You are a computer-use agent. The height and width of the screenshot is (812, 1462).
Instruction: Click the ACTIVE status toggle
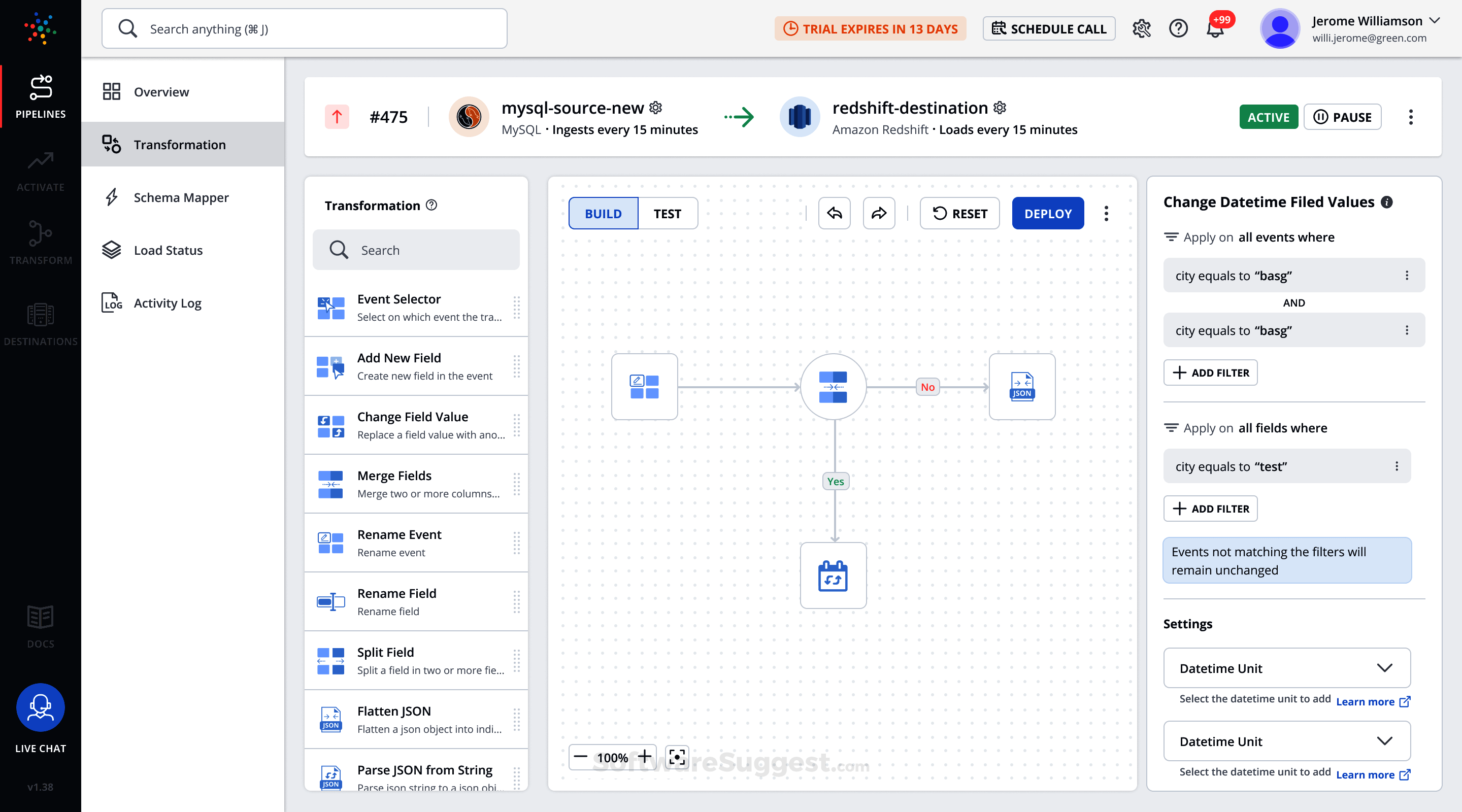tap(1269, 117)
